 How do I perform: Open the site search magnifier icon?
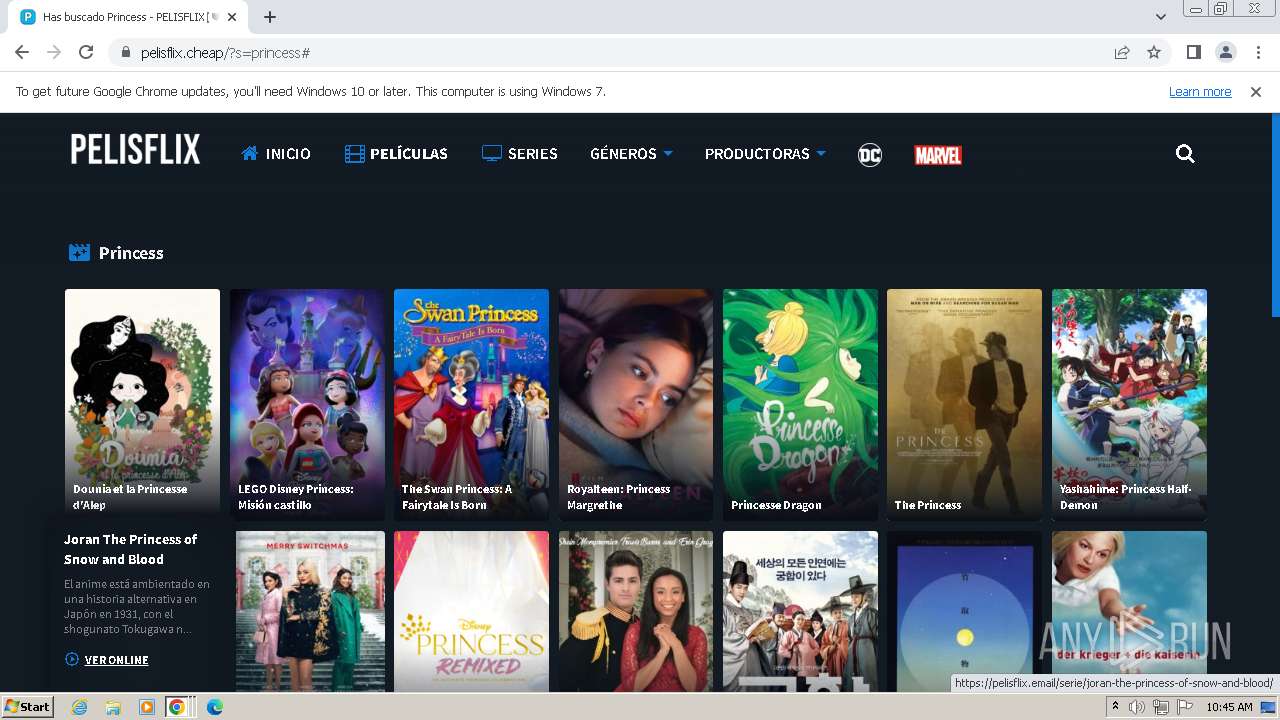point(1185,154)
